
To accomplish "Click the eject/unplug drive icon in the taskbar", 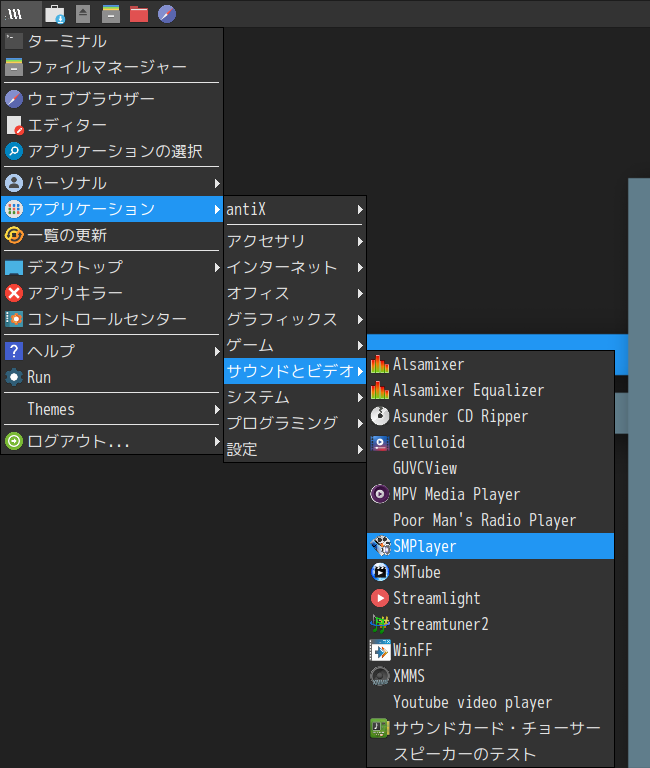I will coord(83,14).
